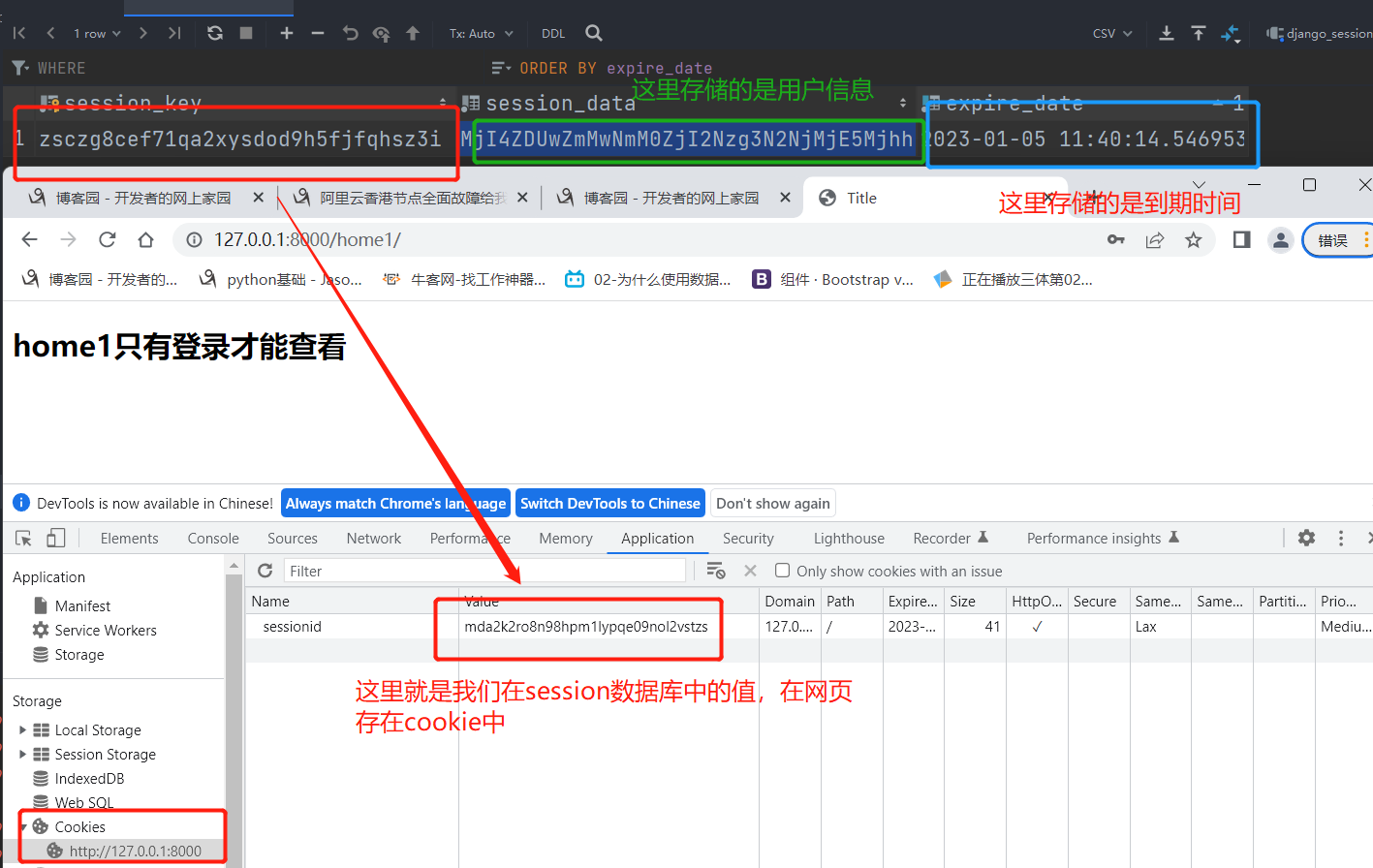Go to previous page of results
Screen dimensions: 1373x868
[50, 33]
